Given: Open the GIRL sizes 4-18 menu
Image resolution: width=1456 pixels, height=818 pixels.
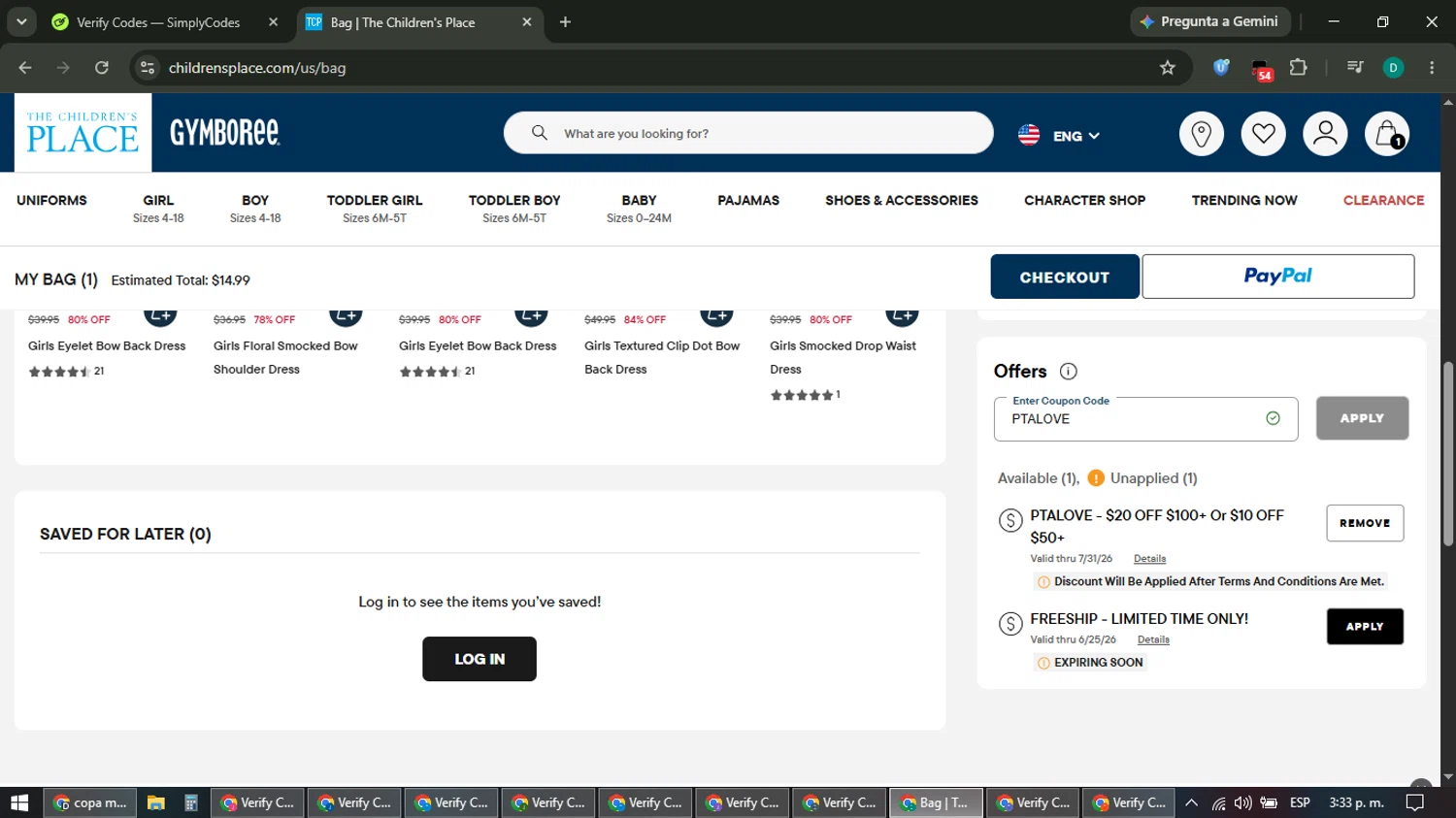Looking at the screenshot, I should [x=158, y=208].
